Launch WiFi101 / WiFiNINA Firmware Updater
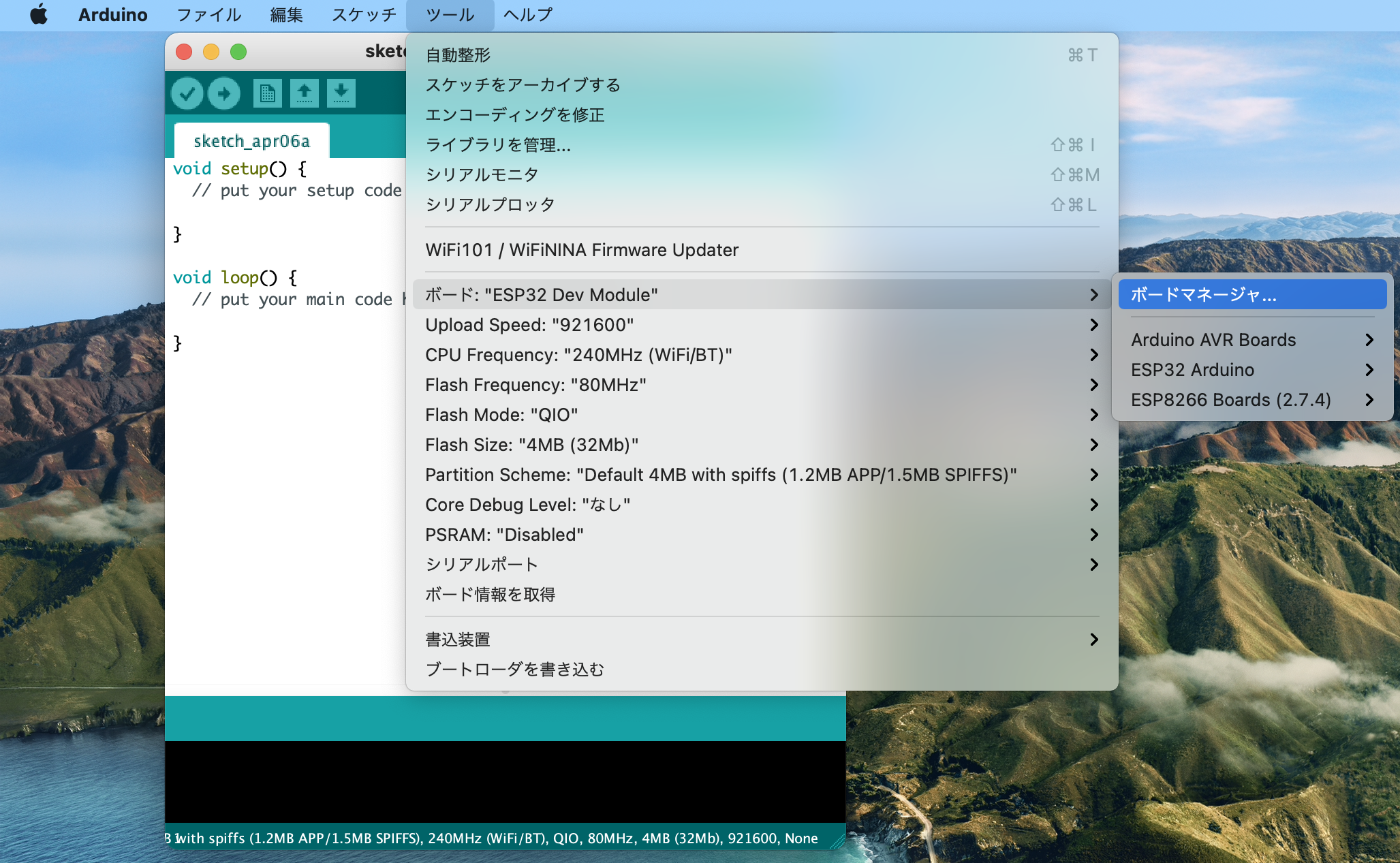This screenshot has width=1400, height=863. [x=762, y=250]
